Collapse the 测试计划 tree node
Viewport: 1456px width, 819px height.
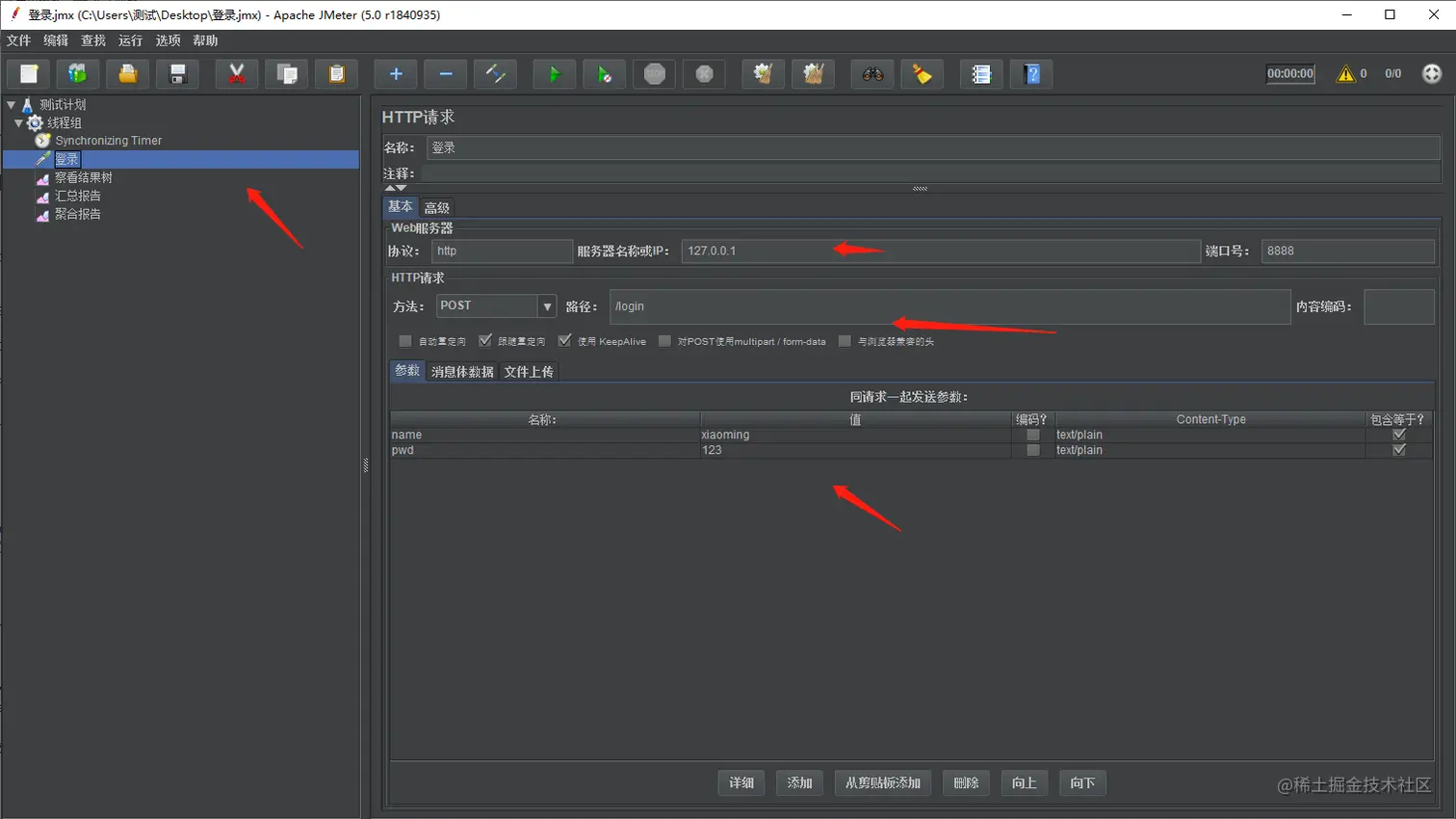[11, 104]
